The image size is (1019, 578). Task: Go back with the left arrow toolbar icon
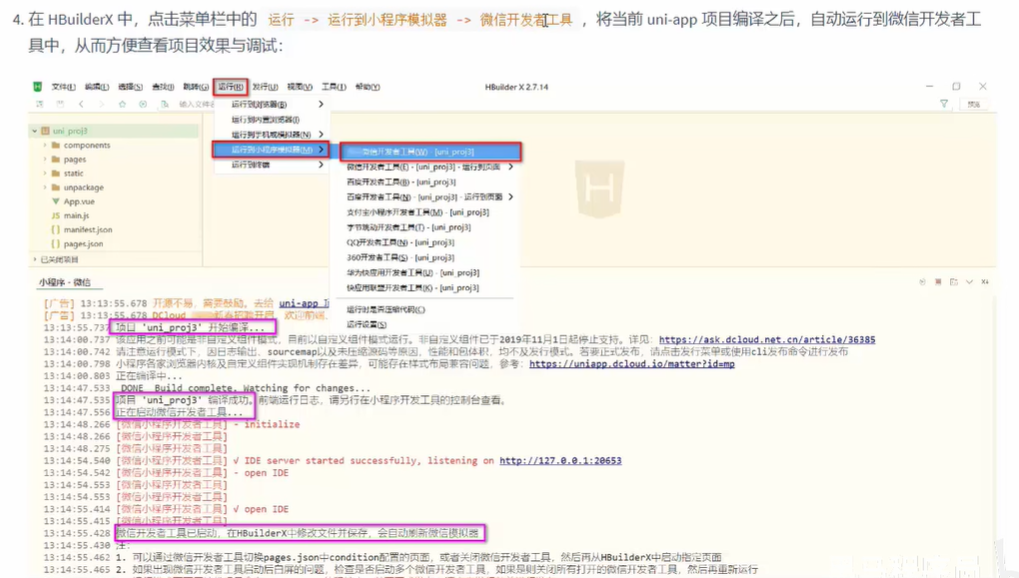(81, 104)
